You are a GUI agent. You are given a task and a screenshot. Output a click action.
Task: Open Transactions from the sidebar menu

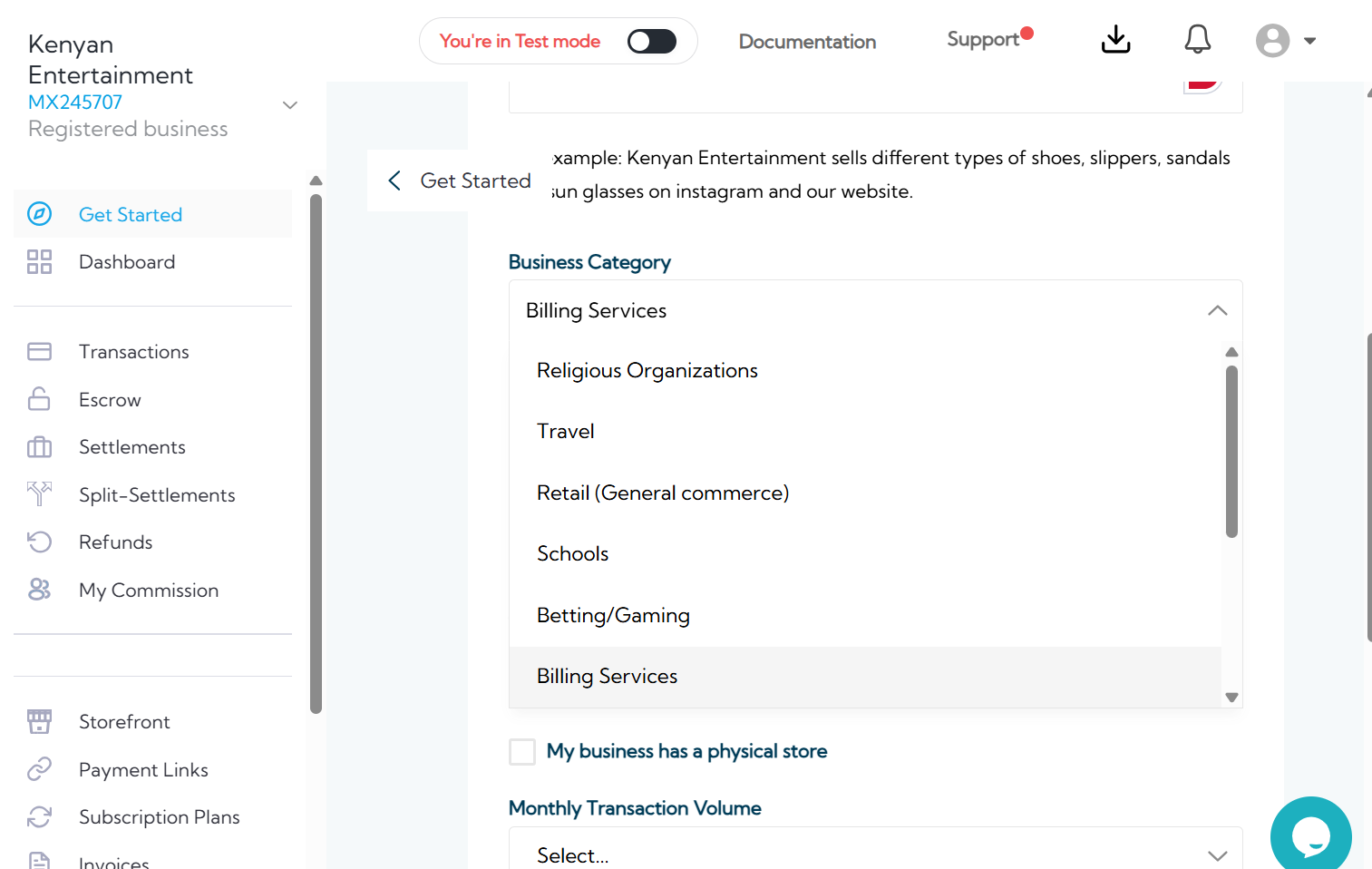tap(133, 352)
